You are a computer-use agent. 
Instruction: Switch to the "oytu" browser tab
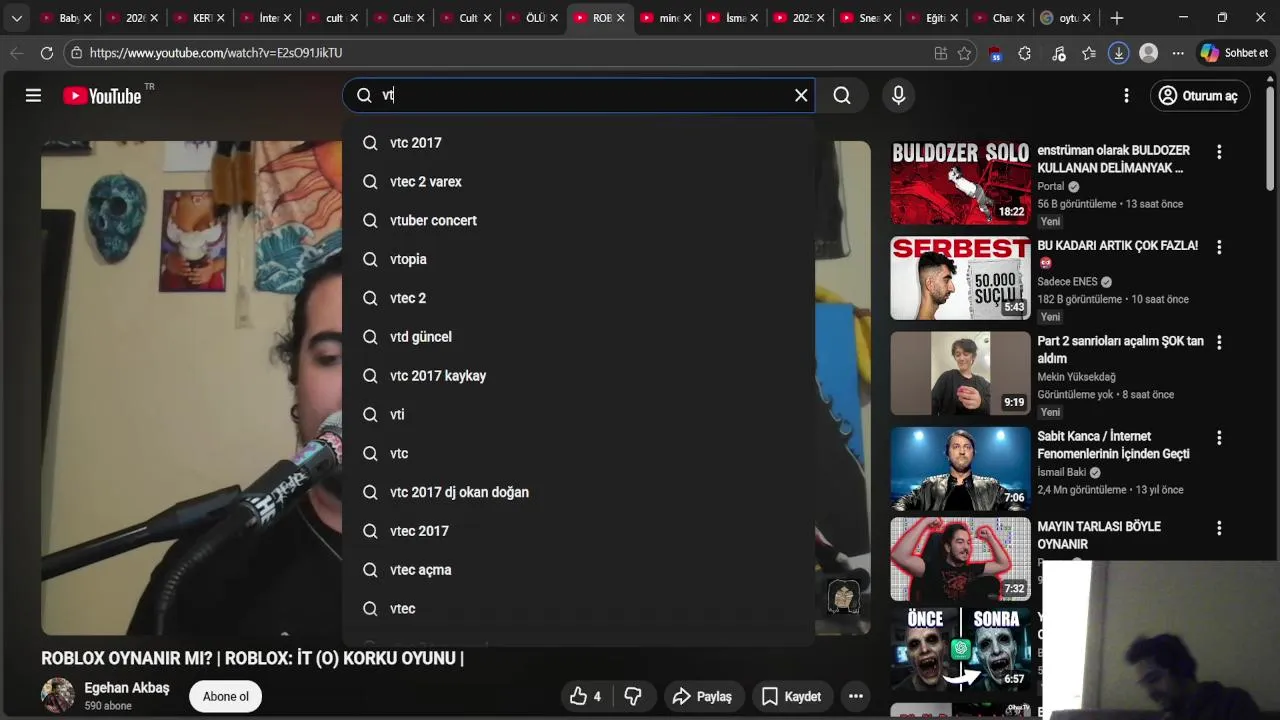1066,18
